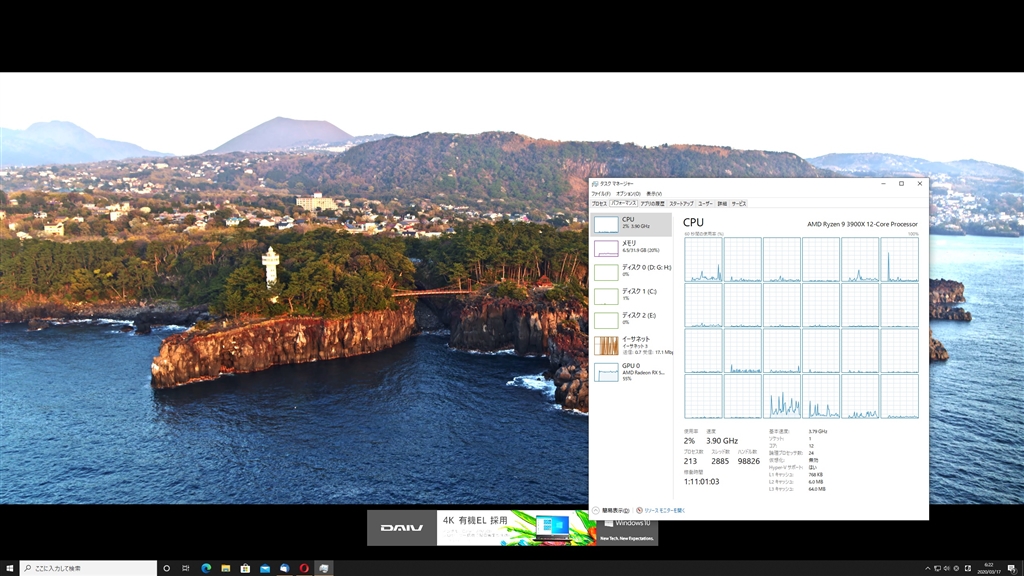Viewport: 1024px width, 576px height.
Task: Open the ファイル (File) menu
Action: tap(600, 193)
